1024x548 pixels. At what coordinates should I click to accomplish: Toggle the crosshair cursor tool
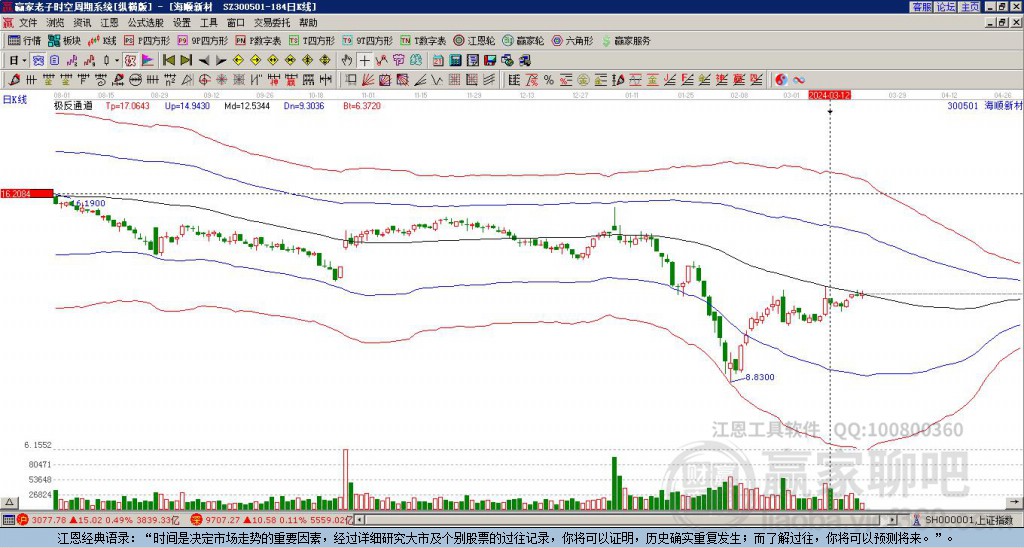pos(364,61)
